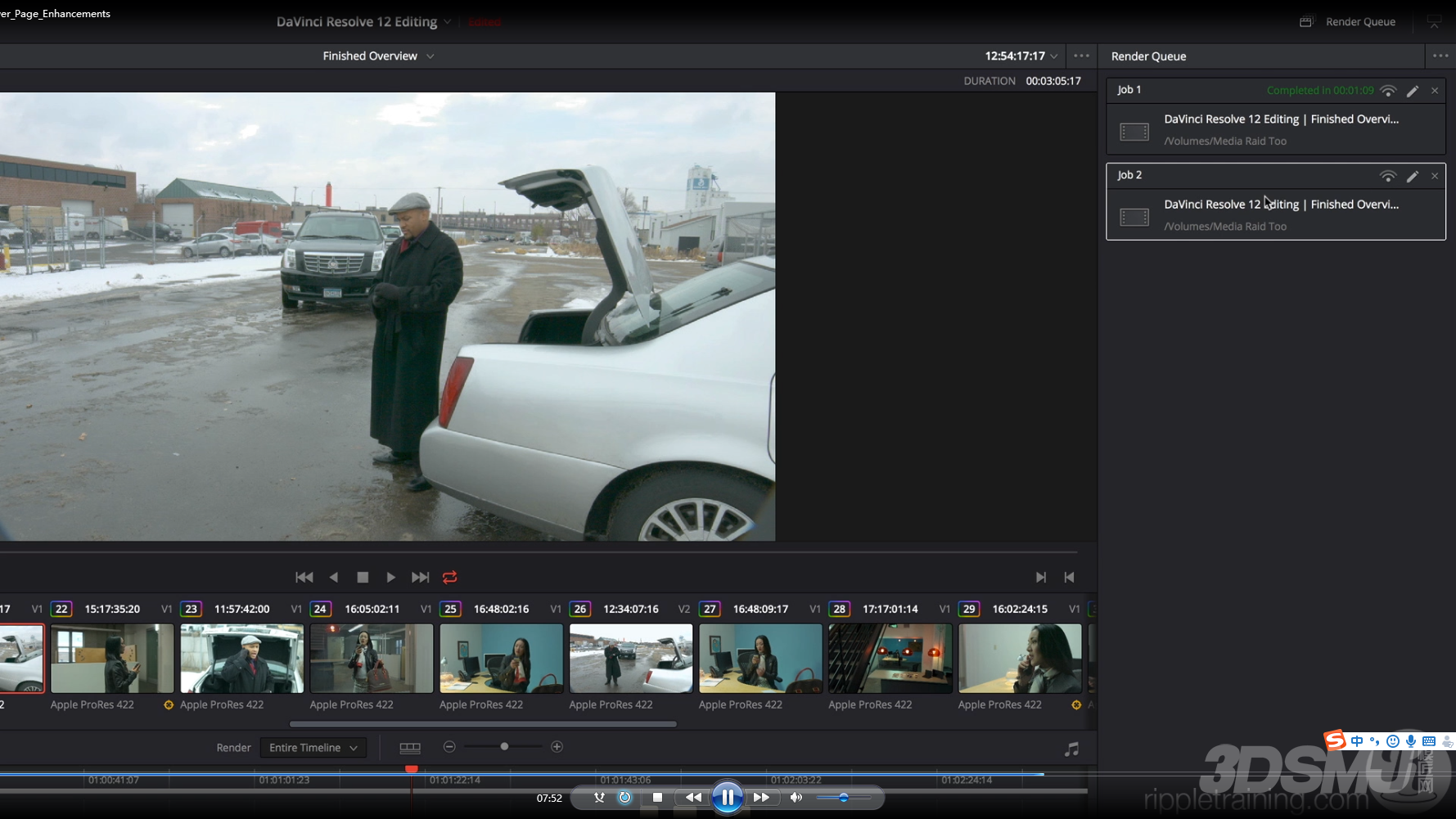
Task: Zoom out thumbnails with minus icon
Action: coord(449,747)
